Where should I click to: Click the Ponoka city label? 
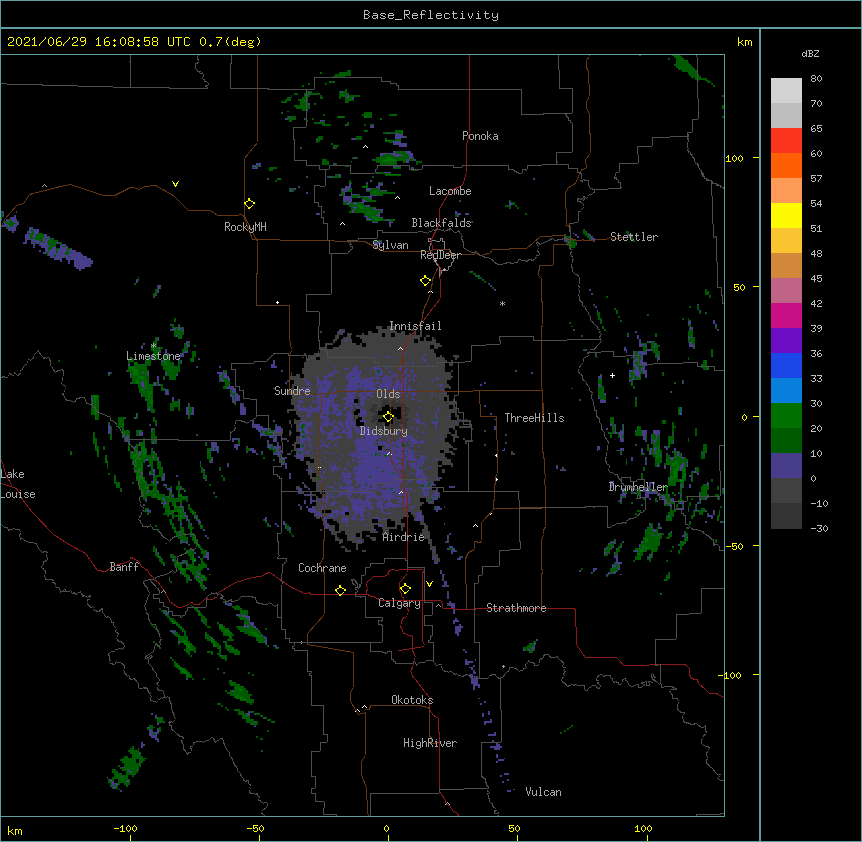coord(480,136)
